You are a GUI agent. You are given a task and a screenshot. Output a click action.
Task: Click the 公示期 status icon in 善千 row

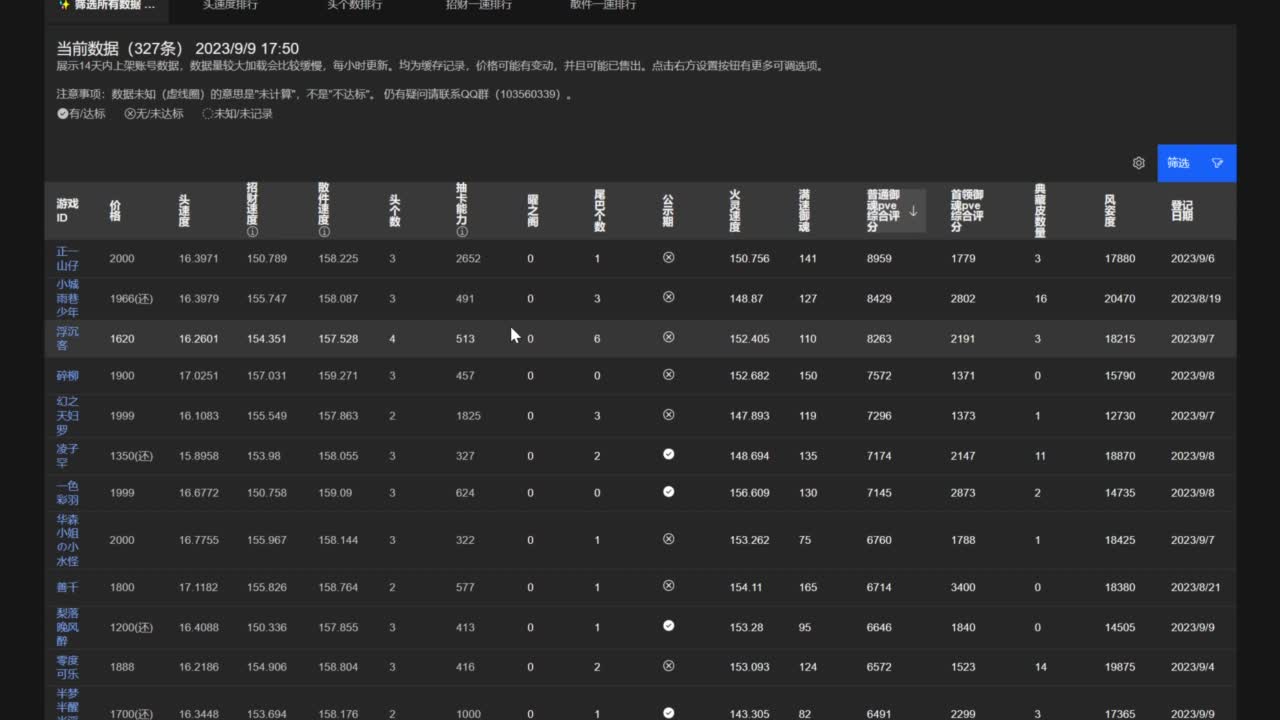[669, 586]
